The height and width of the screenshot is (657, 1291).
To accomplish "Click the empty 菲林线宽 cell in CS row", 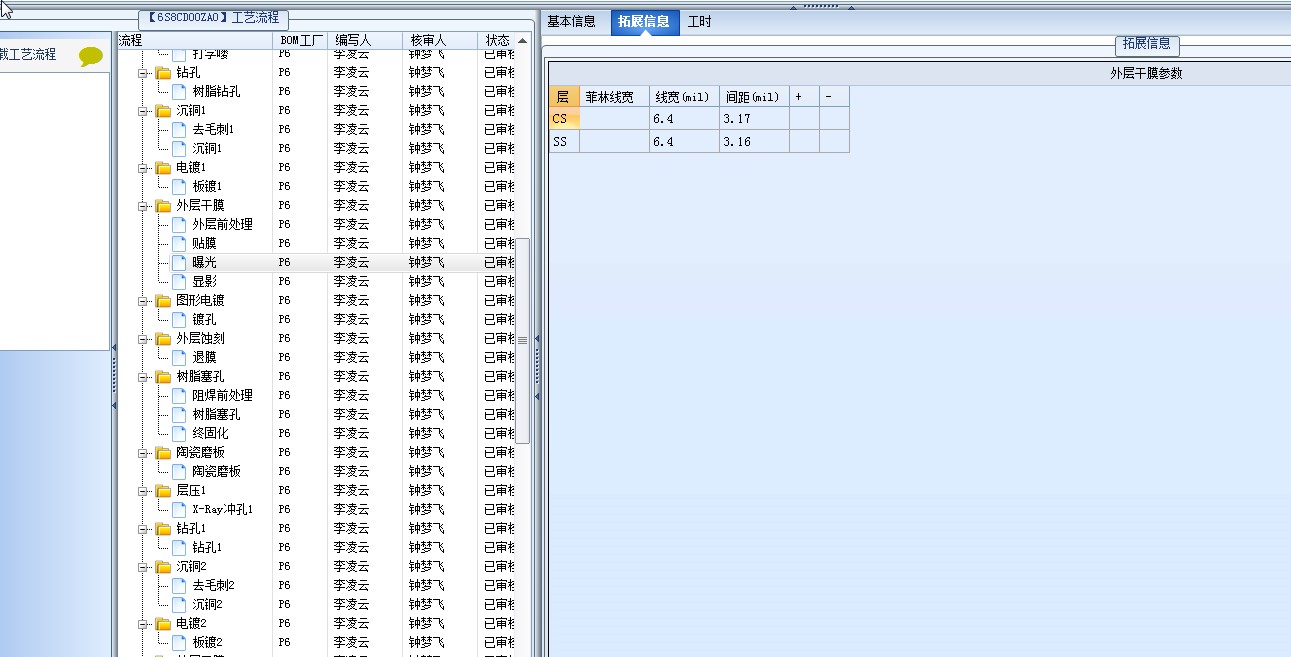I will [614, 119].
